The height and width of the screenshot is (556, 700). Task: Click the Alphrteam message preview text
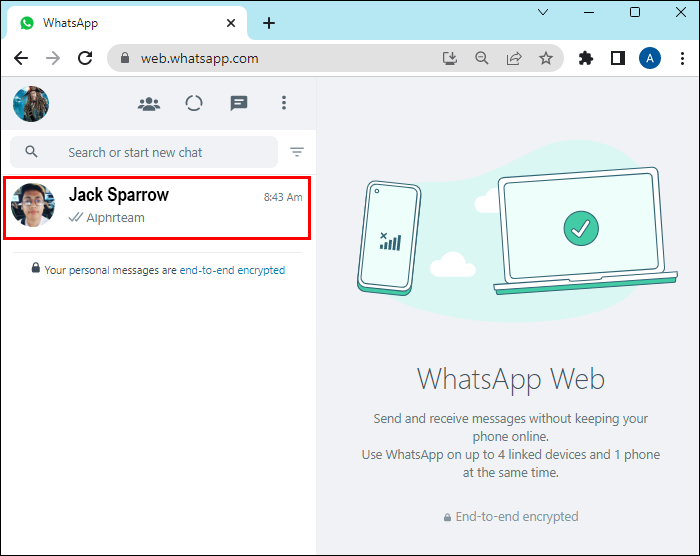[x=116, y=217]
